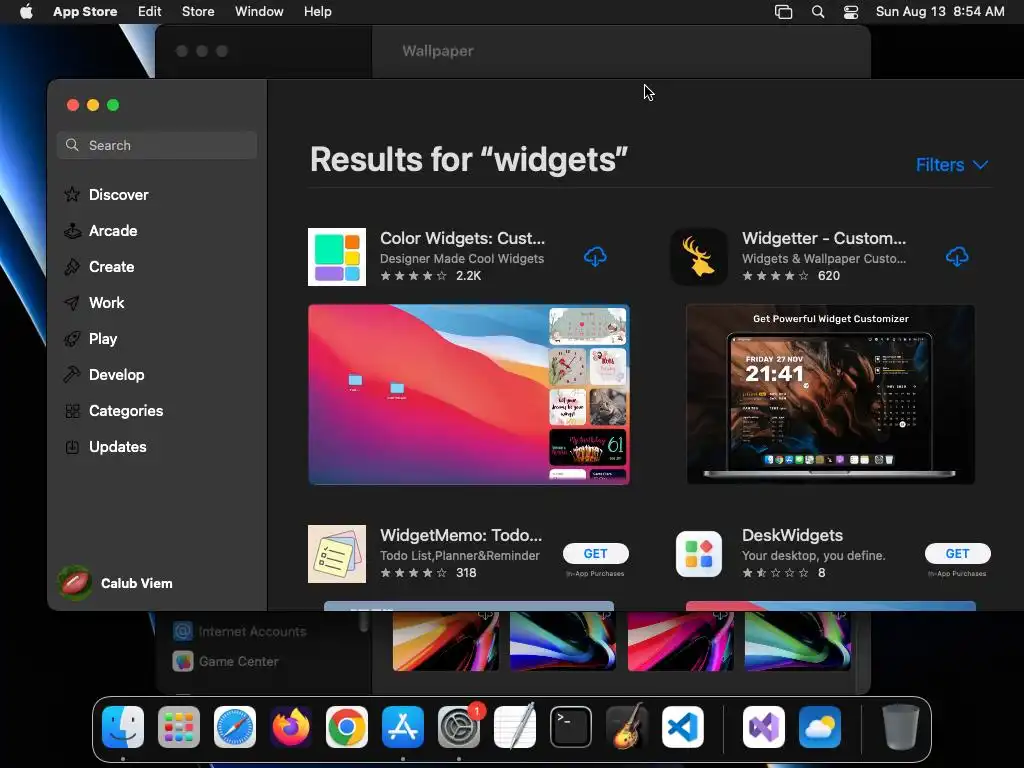
Task: Browse Categories in the sidebar
Action: pyautogui.click(x=114, y=410)
